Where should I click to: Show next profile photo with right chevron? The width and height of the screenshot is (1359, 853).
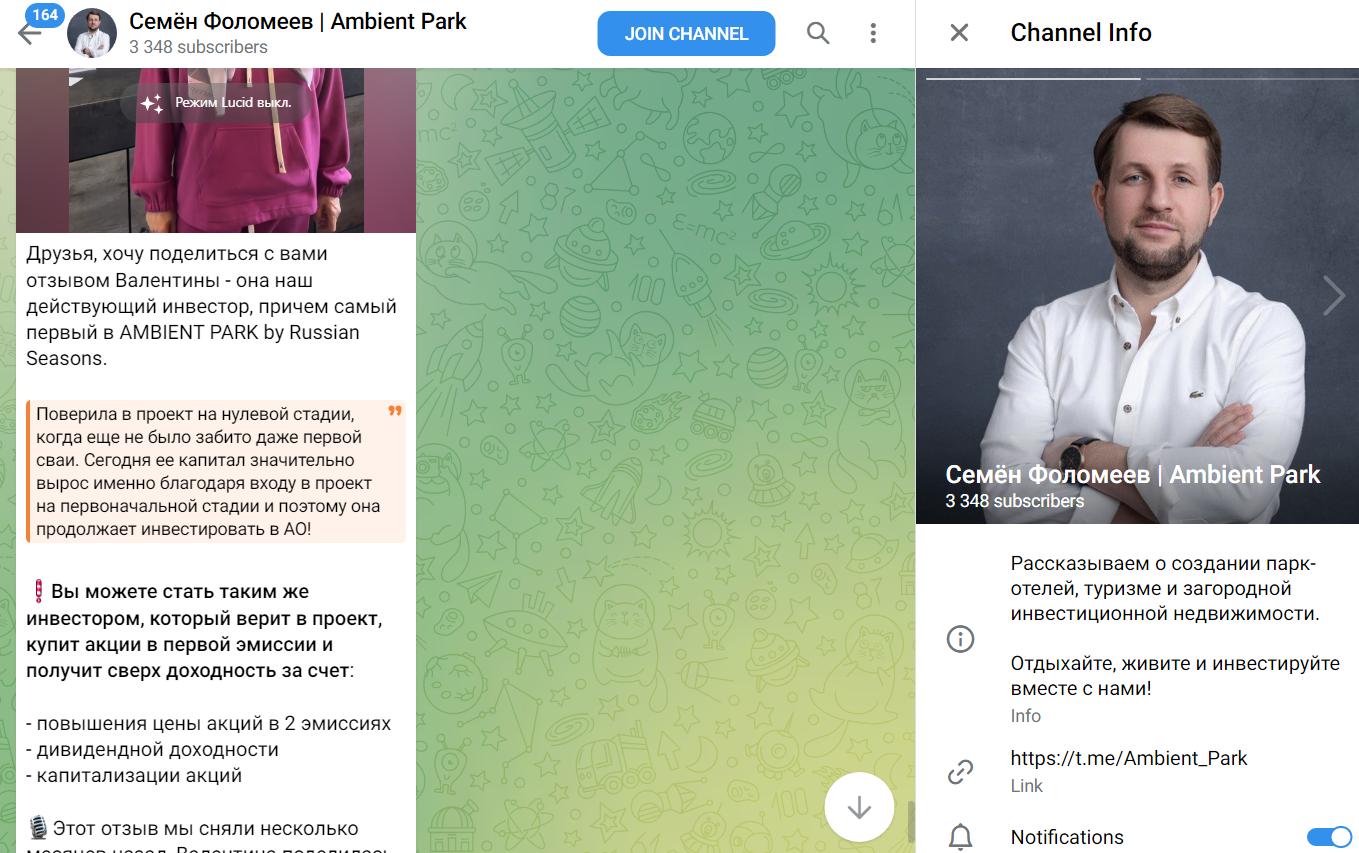(x=1333, y=295)
